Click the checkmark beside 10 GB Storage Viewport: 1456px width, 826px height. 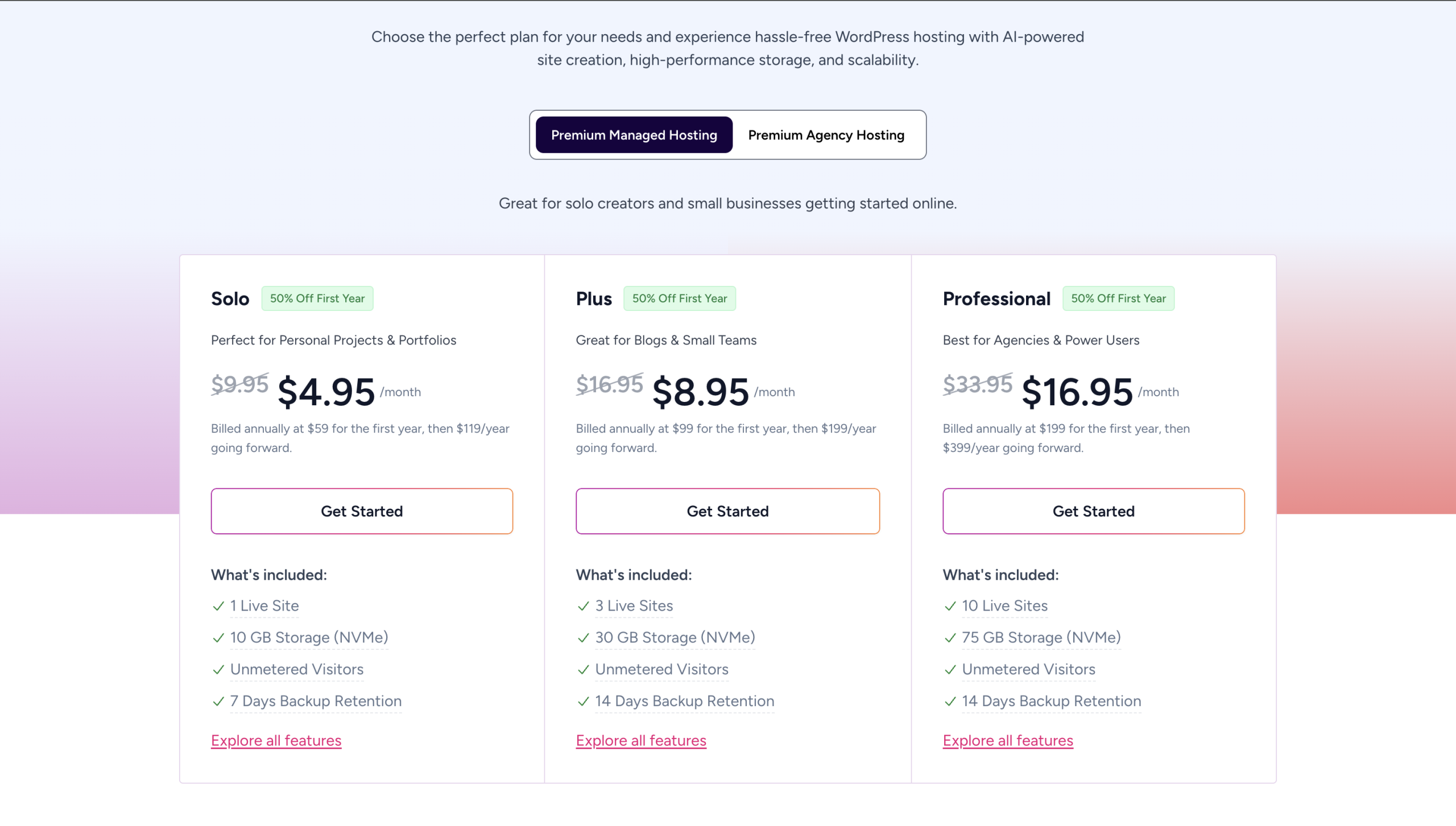coord(218,638)
